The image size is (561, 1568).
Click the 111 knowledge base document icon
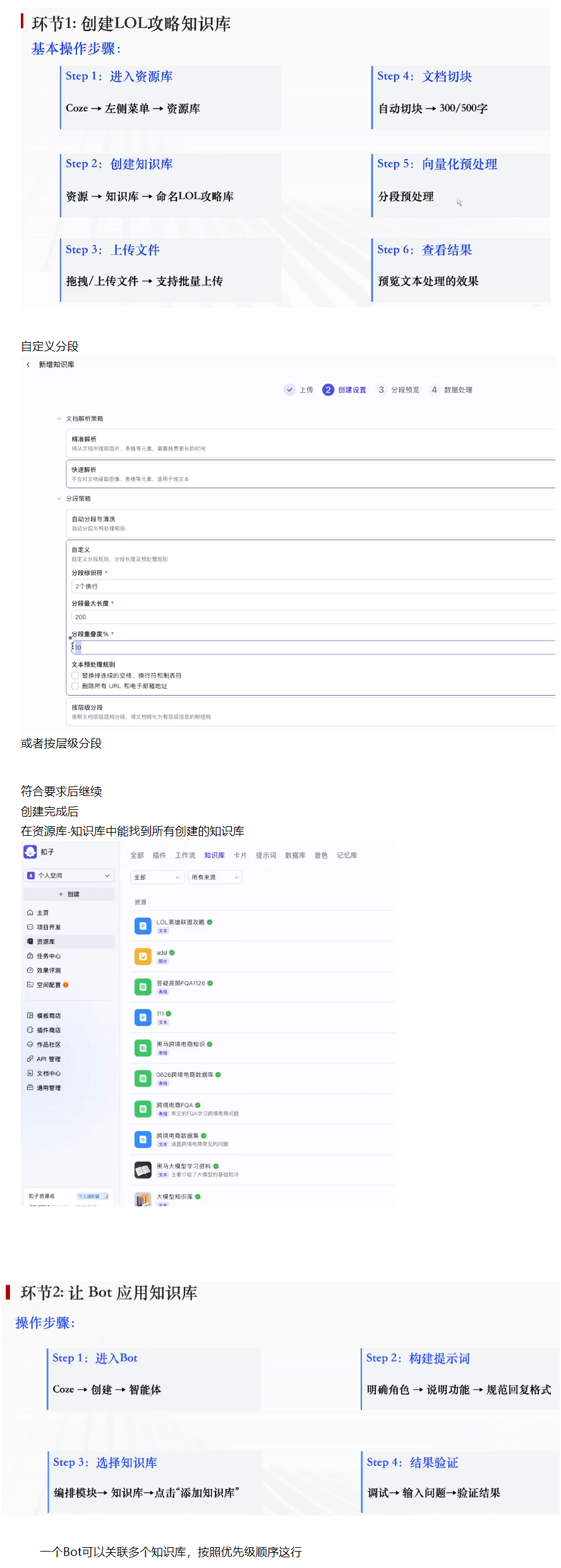point(143,1017)
